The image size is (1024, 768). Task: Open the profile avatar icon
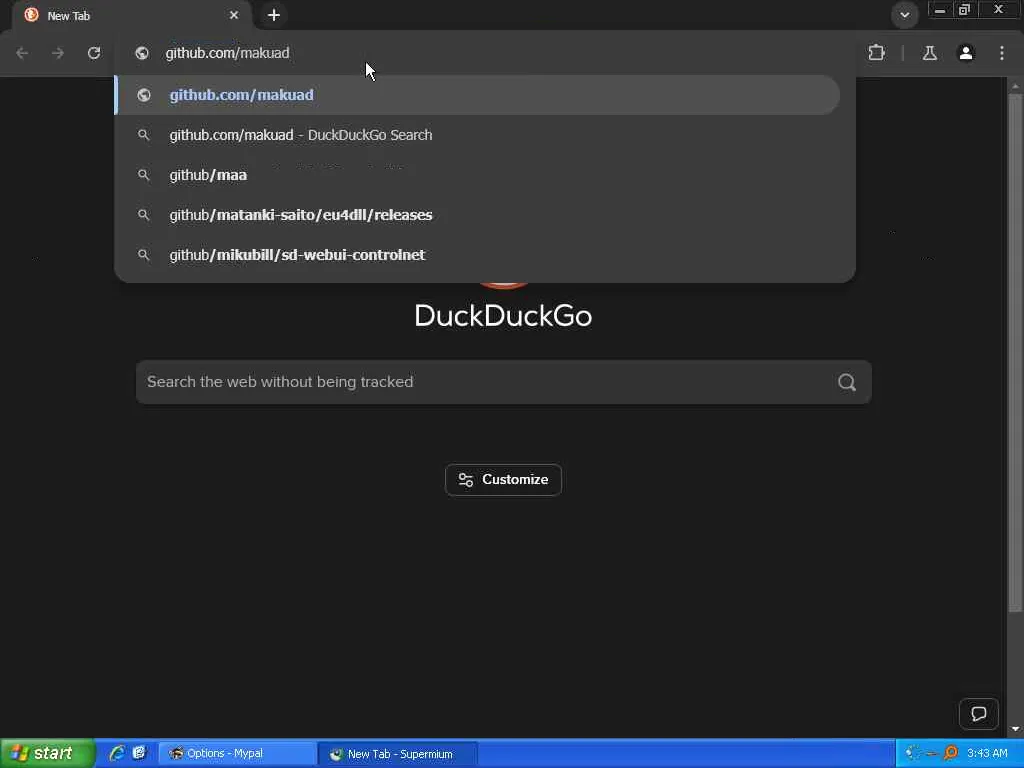point(966,53)
